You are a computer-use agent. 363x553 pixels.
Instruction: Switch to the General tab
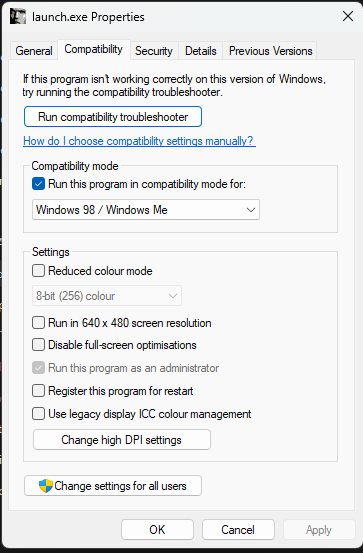click(x=34, y=51)
